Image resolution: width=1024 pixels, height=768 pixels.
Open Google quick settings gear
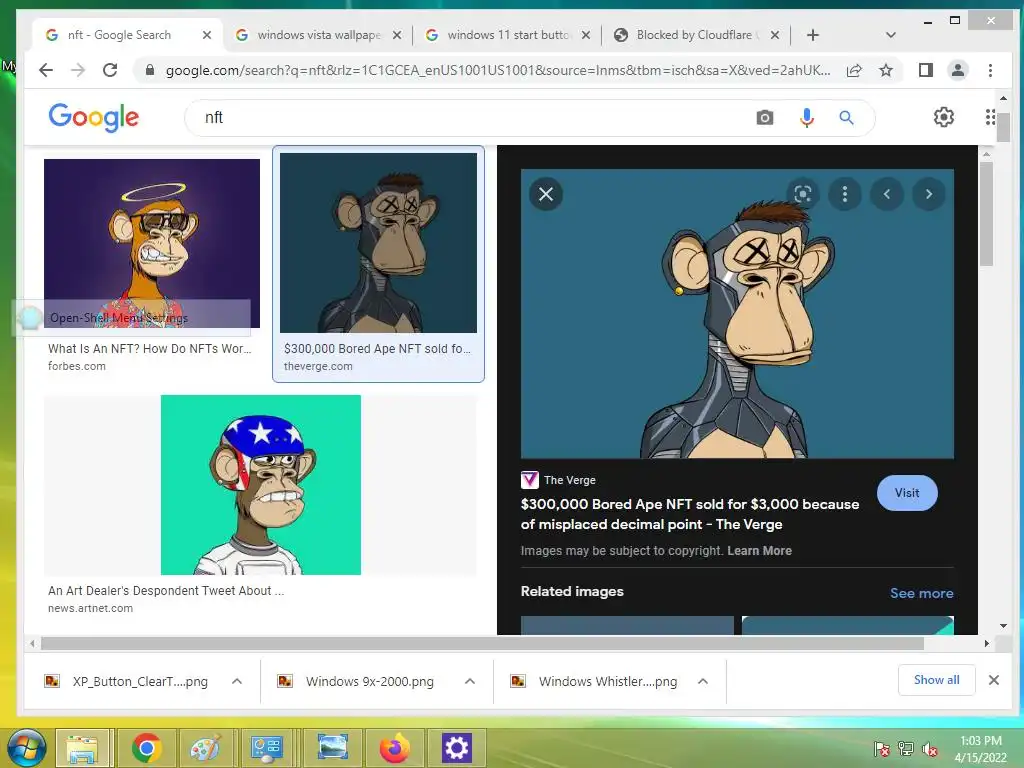(x=943, y=117)
